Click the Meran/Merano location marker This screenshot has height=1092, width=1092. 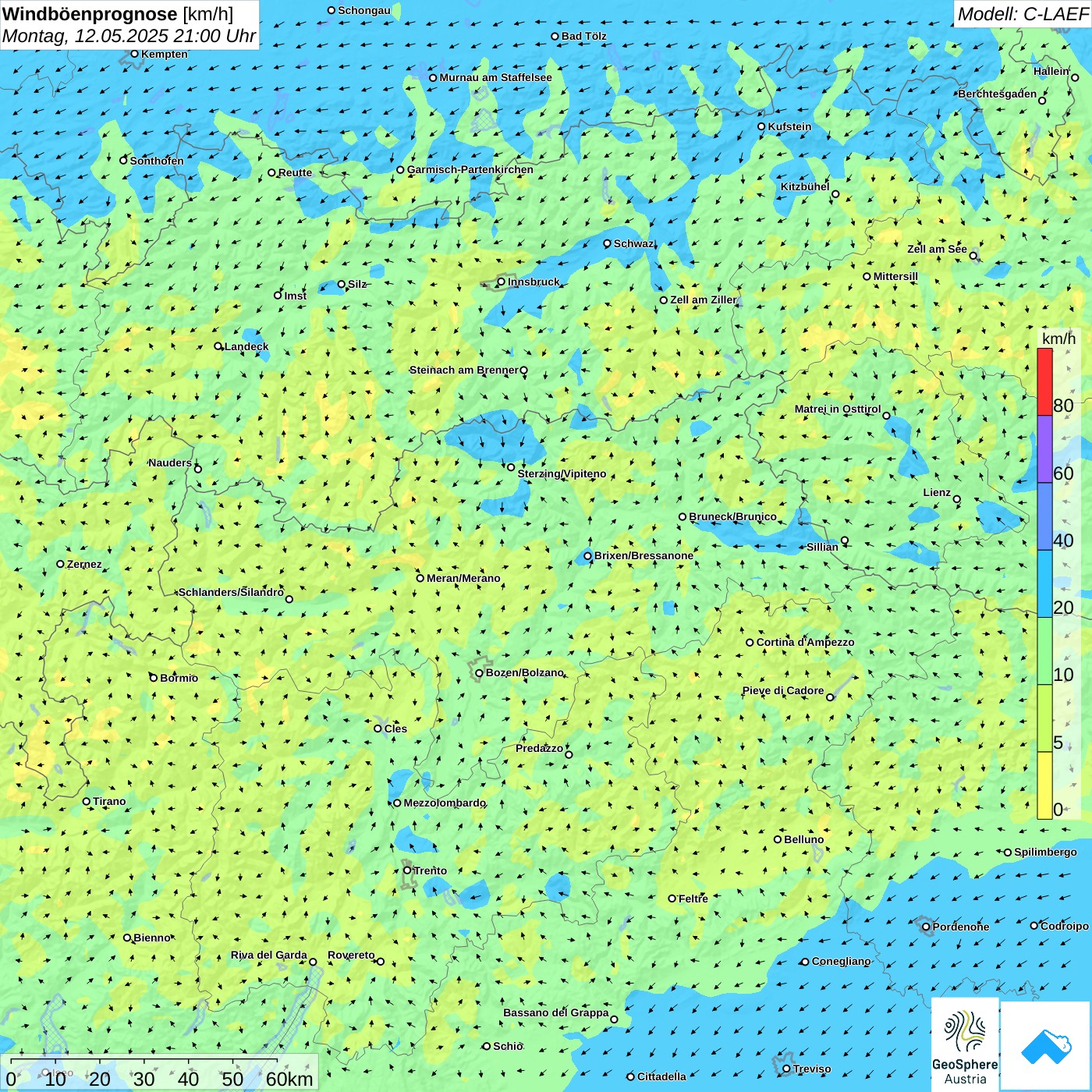pos(420,578)
